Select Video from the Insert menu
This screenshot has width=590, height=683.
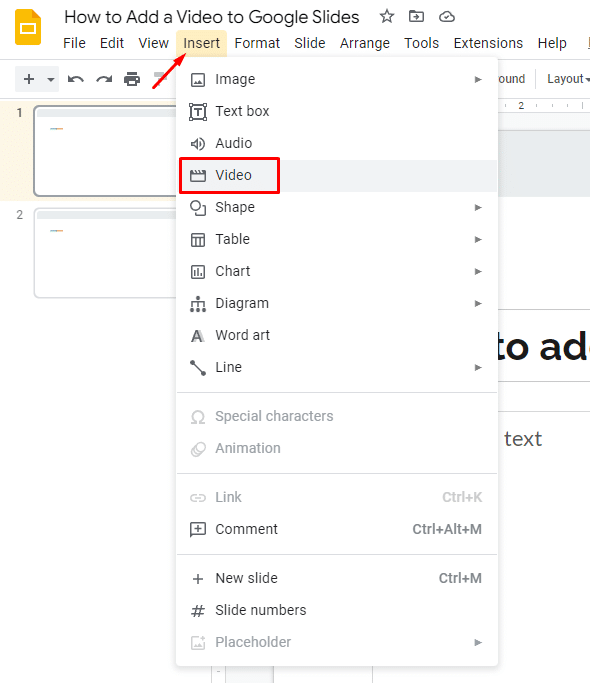[336, 176]
